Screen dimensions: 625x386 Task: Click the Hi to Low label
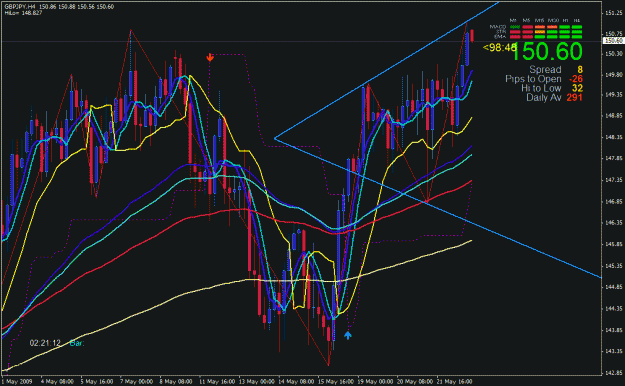pyautogui.click(x=541, y=88)
